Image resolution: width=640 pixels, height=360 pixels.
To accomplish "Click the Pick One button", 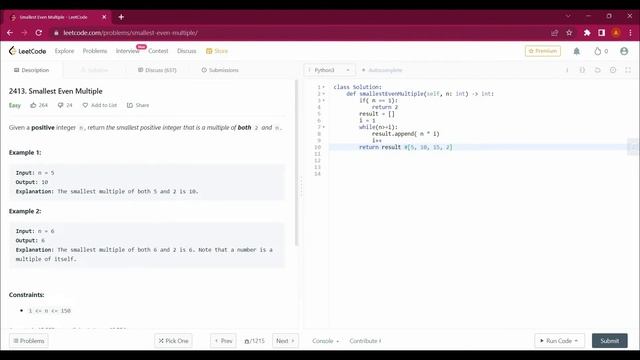I will click(x=173, y=341).
